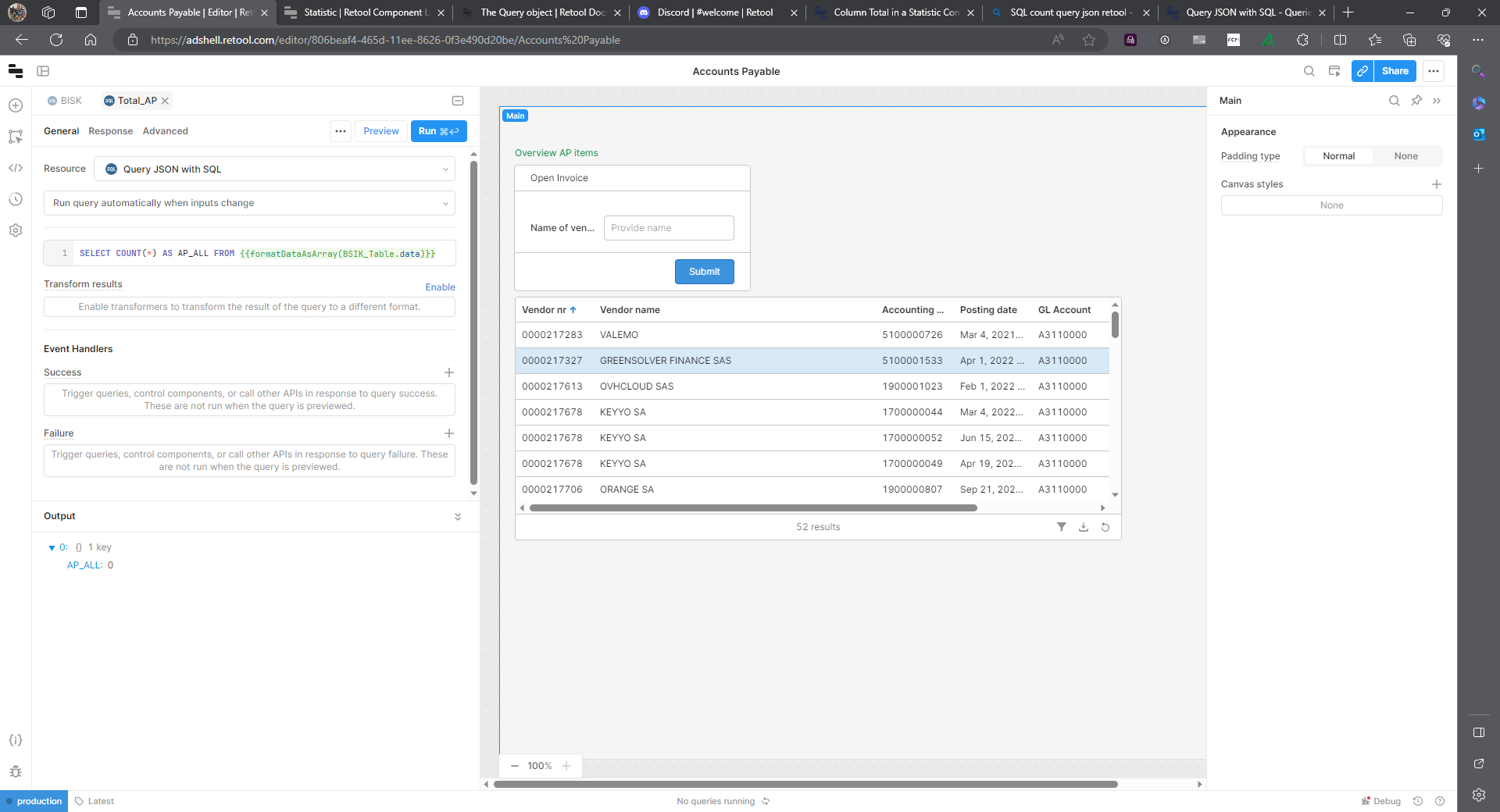Screen dimensions: 1500x812
Task: Focus the Provide name input field
Action: click(669, 228)
